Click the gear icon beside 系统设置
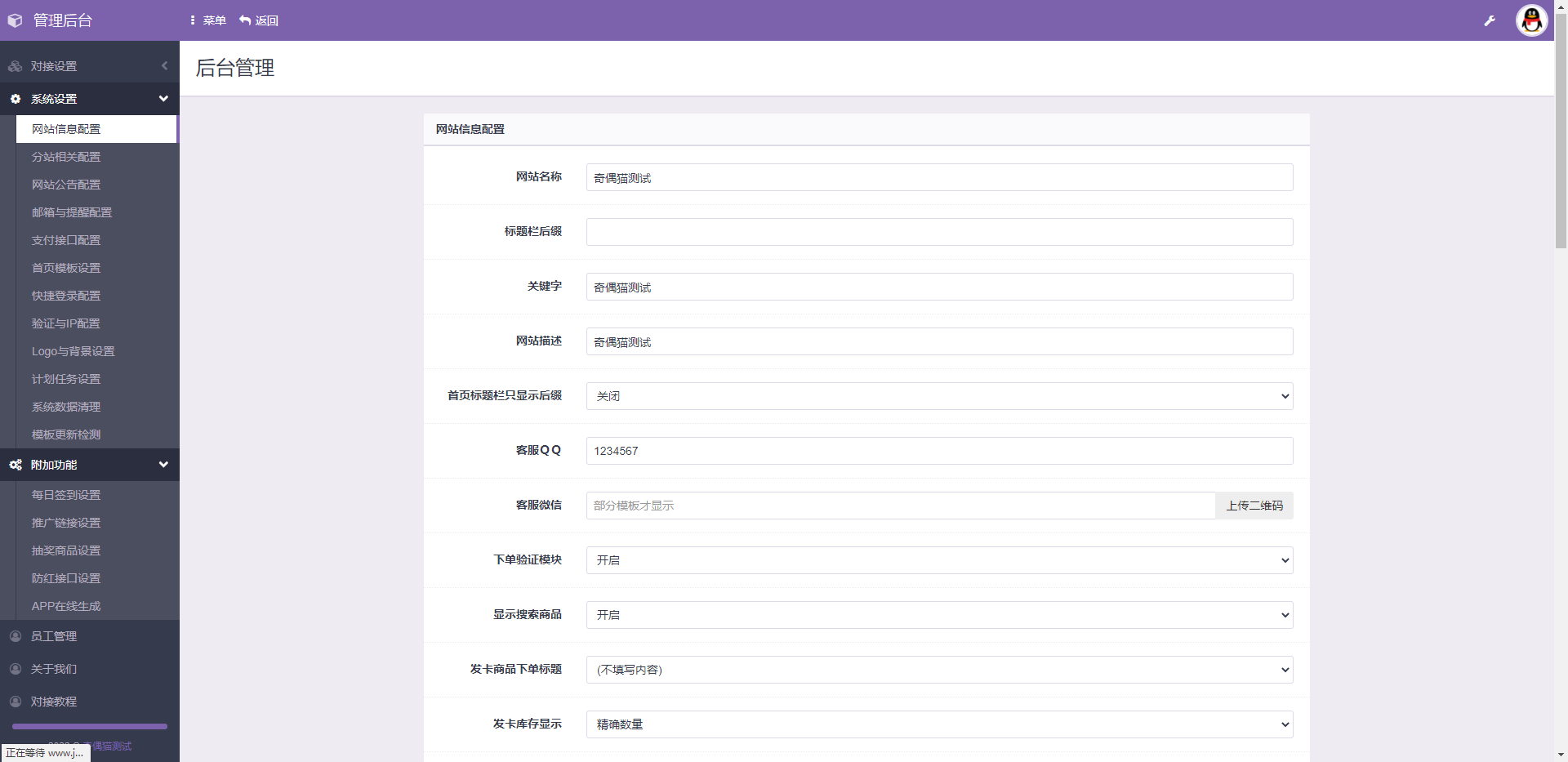This screenshot has width=1568, height=762. 15,99
